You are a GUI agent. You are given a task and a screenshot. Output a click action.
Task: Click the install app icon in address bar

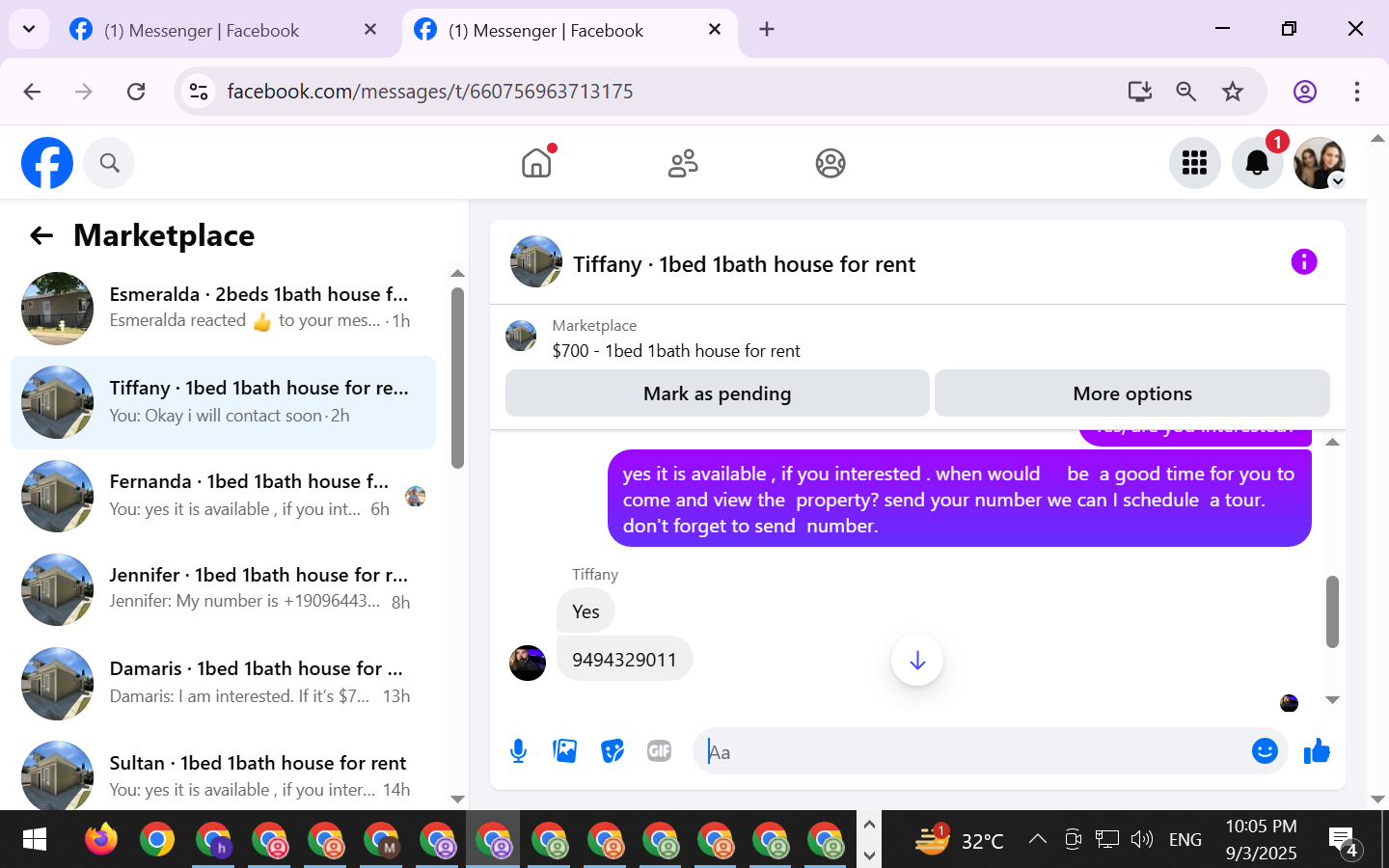pyautogui.click(x=1140, y=92)
